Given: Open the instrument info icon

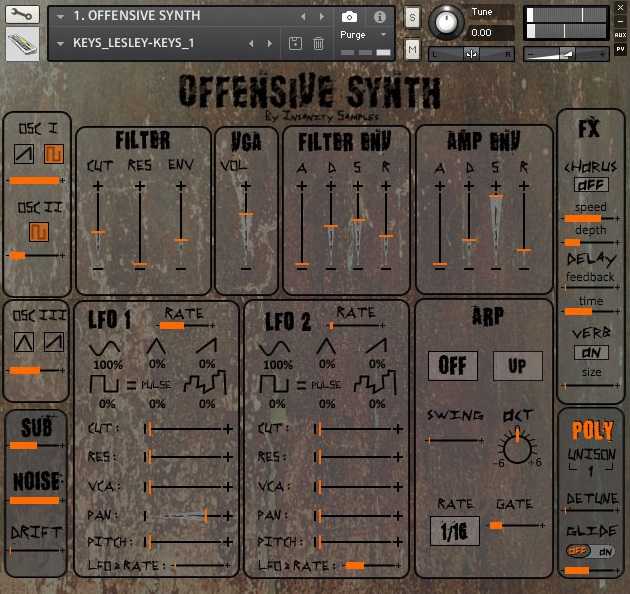Looking at the screenshot, I should coord(380,17).
